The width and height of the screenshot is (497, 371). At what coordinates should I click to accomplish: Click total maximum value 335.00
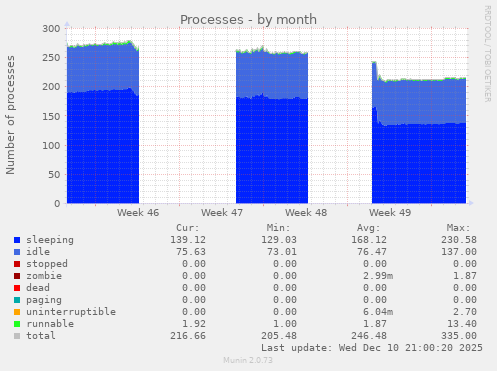click(459, 336)
